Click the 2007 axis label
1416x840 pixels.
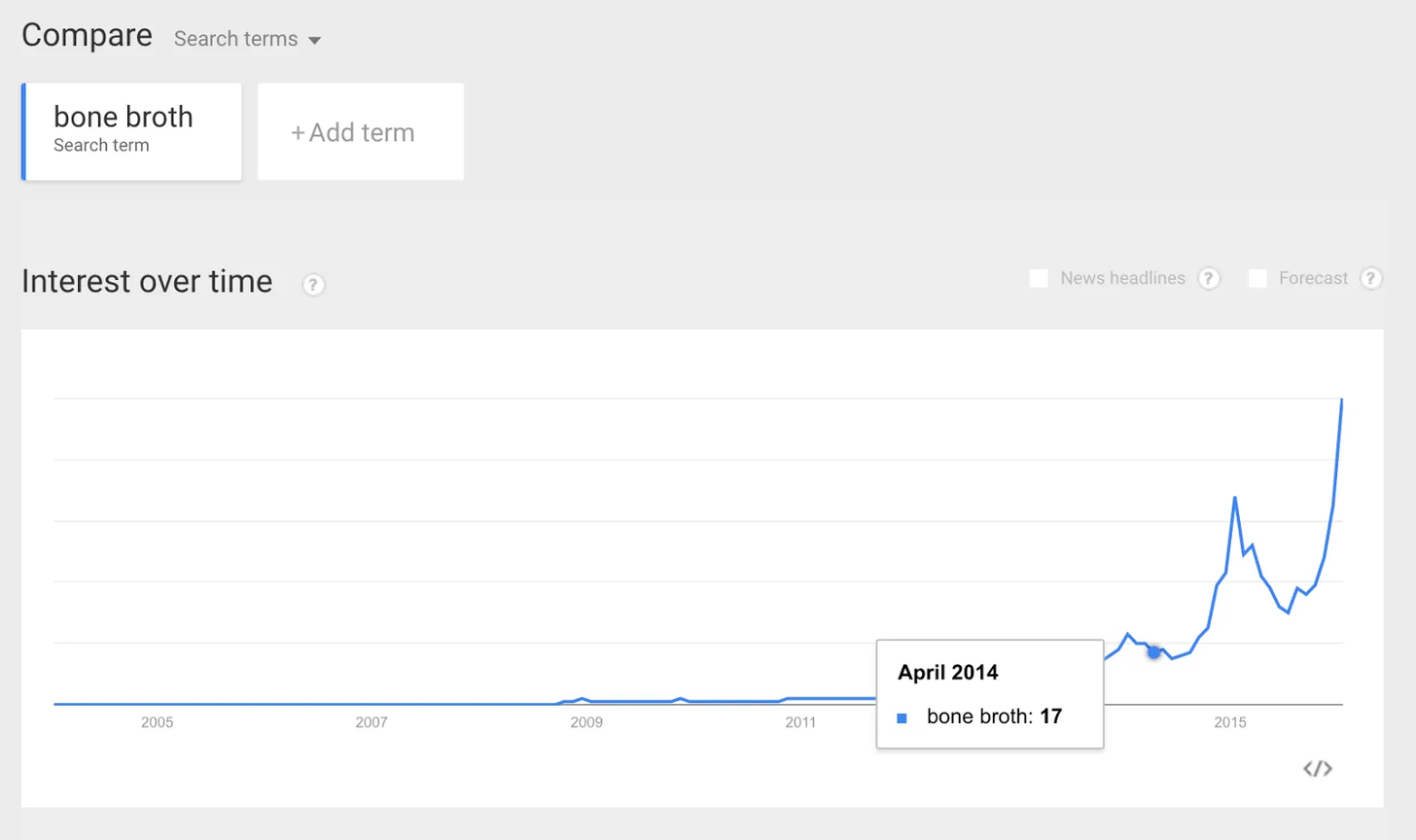(372, 722)
